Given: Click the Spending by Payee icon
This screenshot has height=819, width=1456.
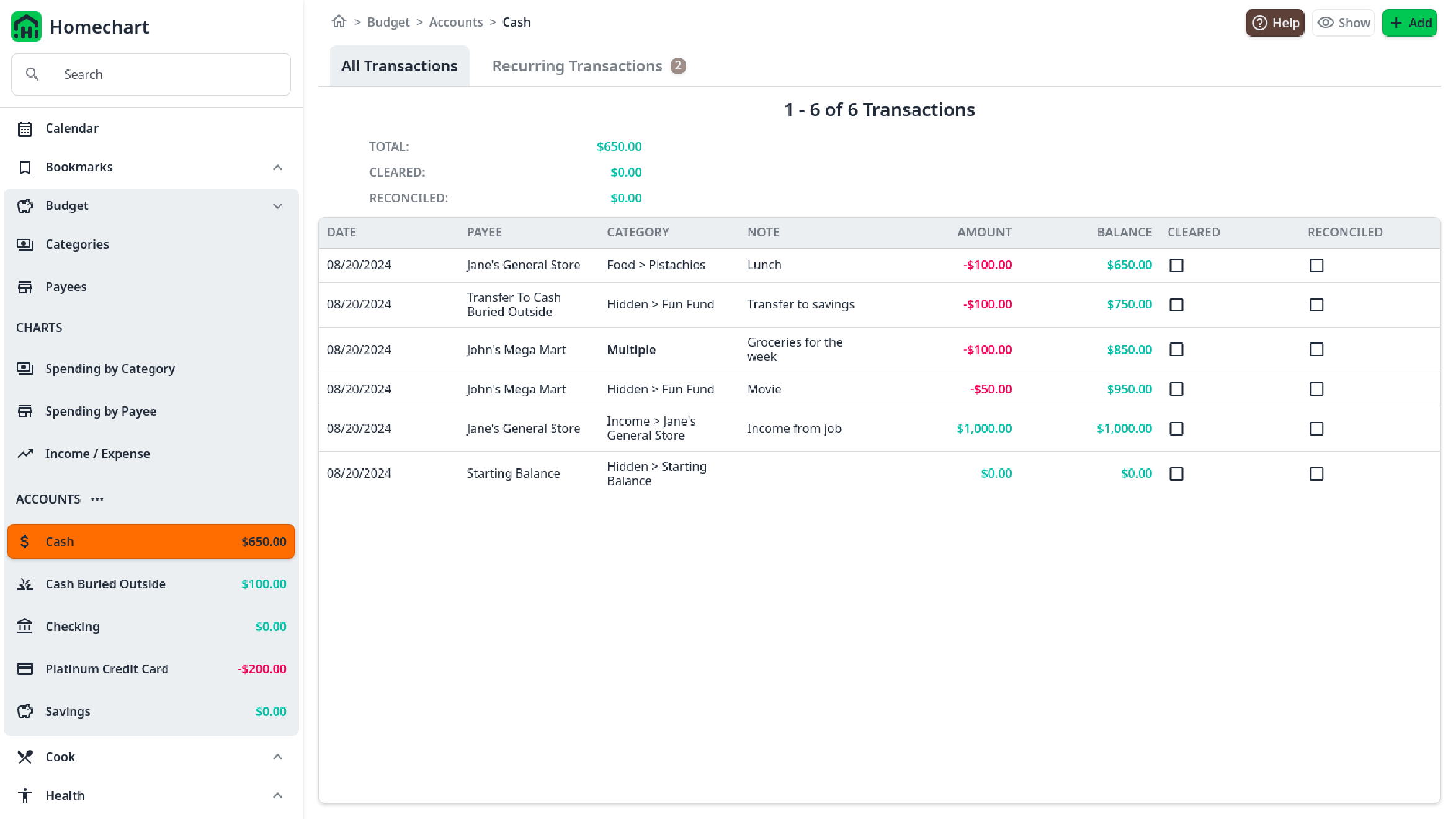Looking at the screenshot, I should click(x=25, y=411).
